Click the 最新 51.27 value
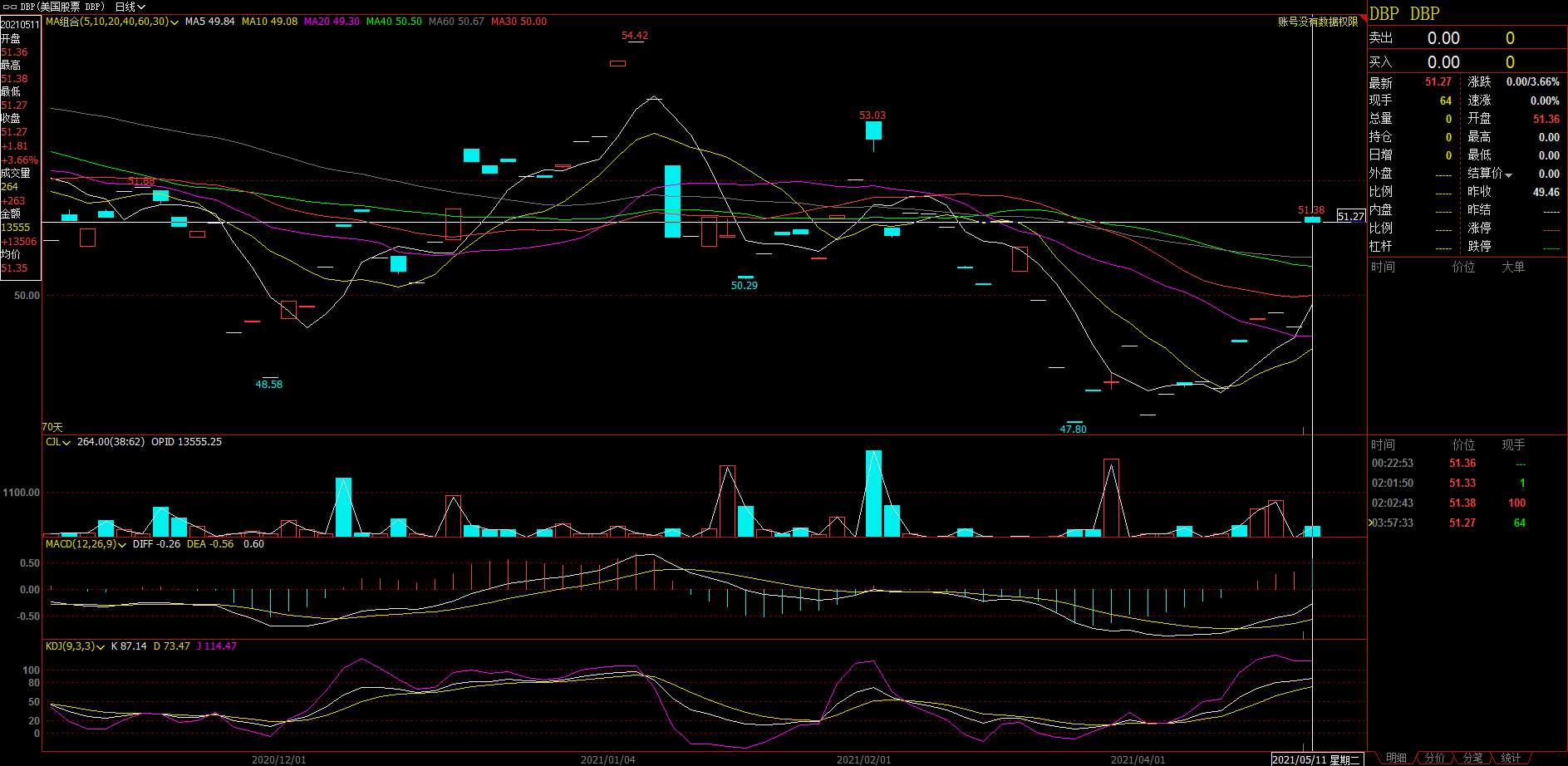The height and width of the screenshot is (766, 1568). pos(1438,81)
